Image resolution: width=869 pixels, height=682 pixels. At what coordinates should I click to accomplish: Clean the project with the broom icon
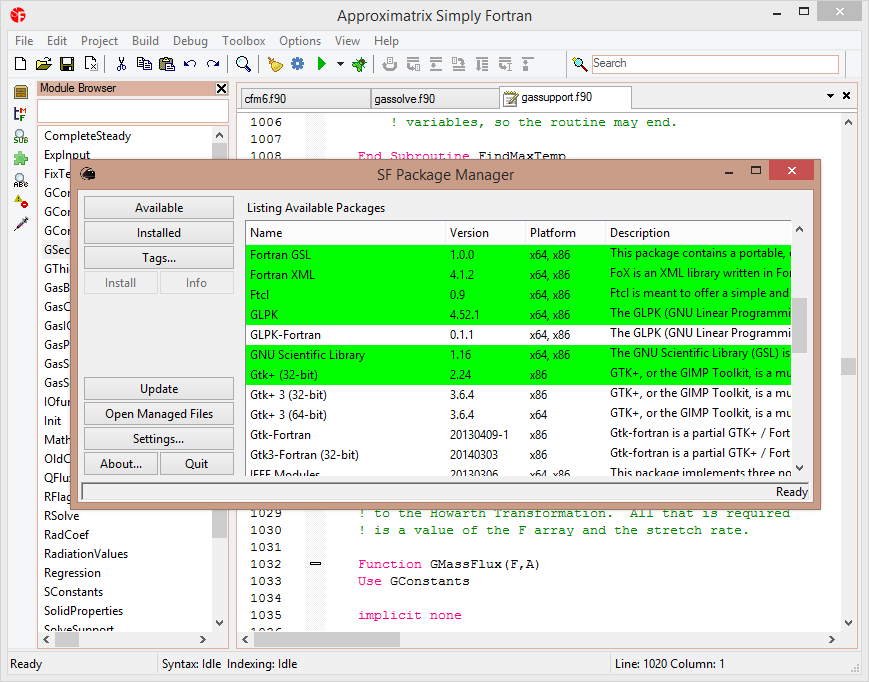(275, 64)
